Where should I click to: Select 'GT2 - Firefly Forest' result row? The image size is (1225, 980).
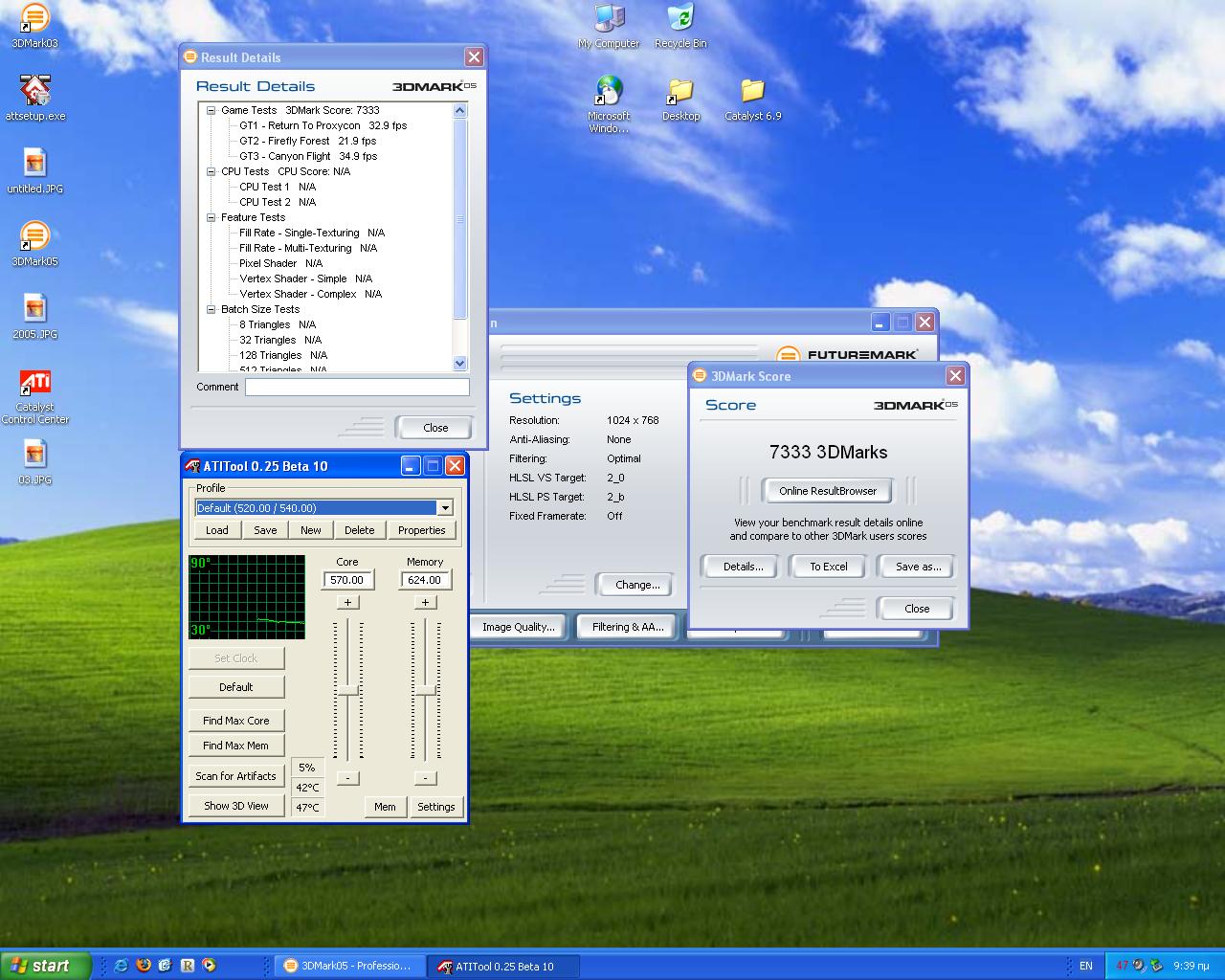coord(307,141)
